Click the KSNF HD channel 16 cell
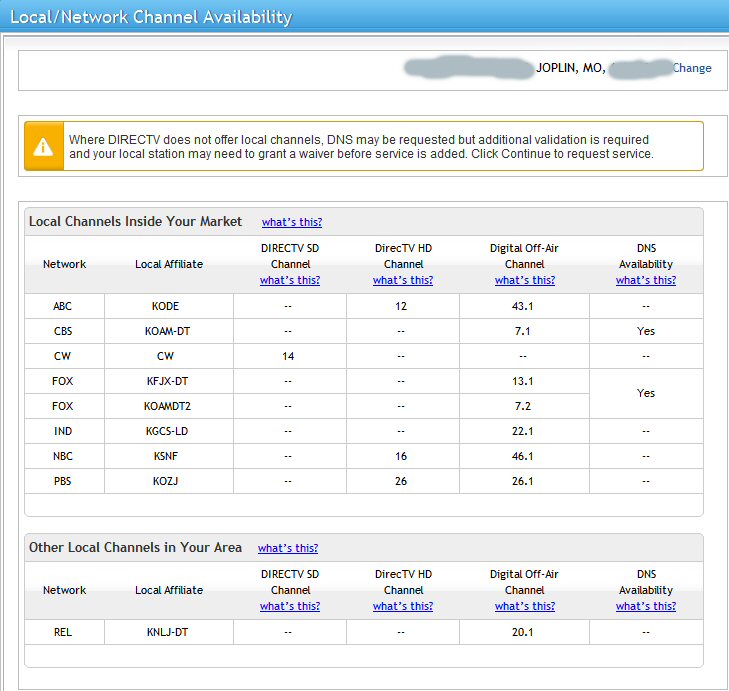Image resolution: width=729 pixels, height=691 pixels. 403,455
